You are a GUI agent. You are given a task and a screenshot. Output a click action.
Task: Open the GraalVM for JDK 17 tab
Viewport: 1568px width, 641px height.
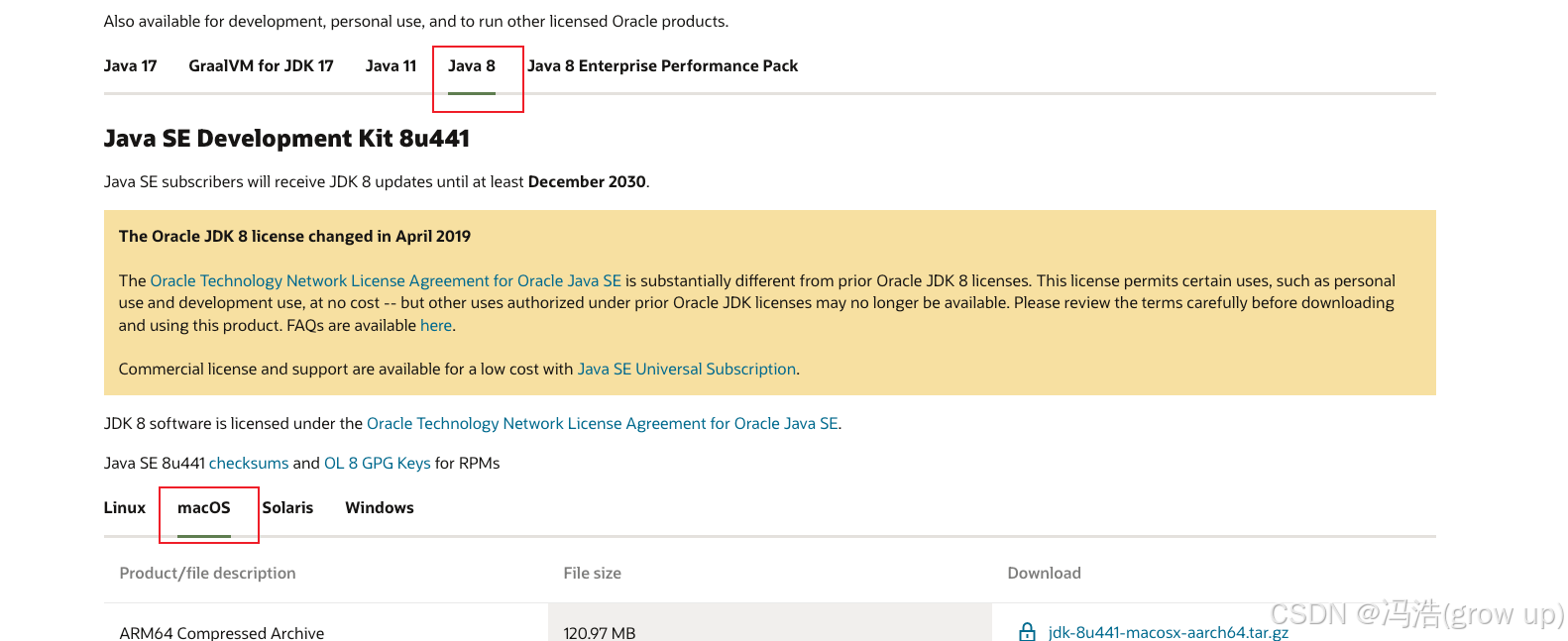click(x=261, y=66)
